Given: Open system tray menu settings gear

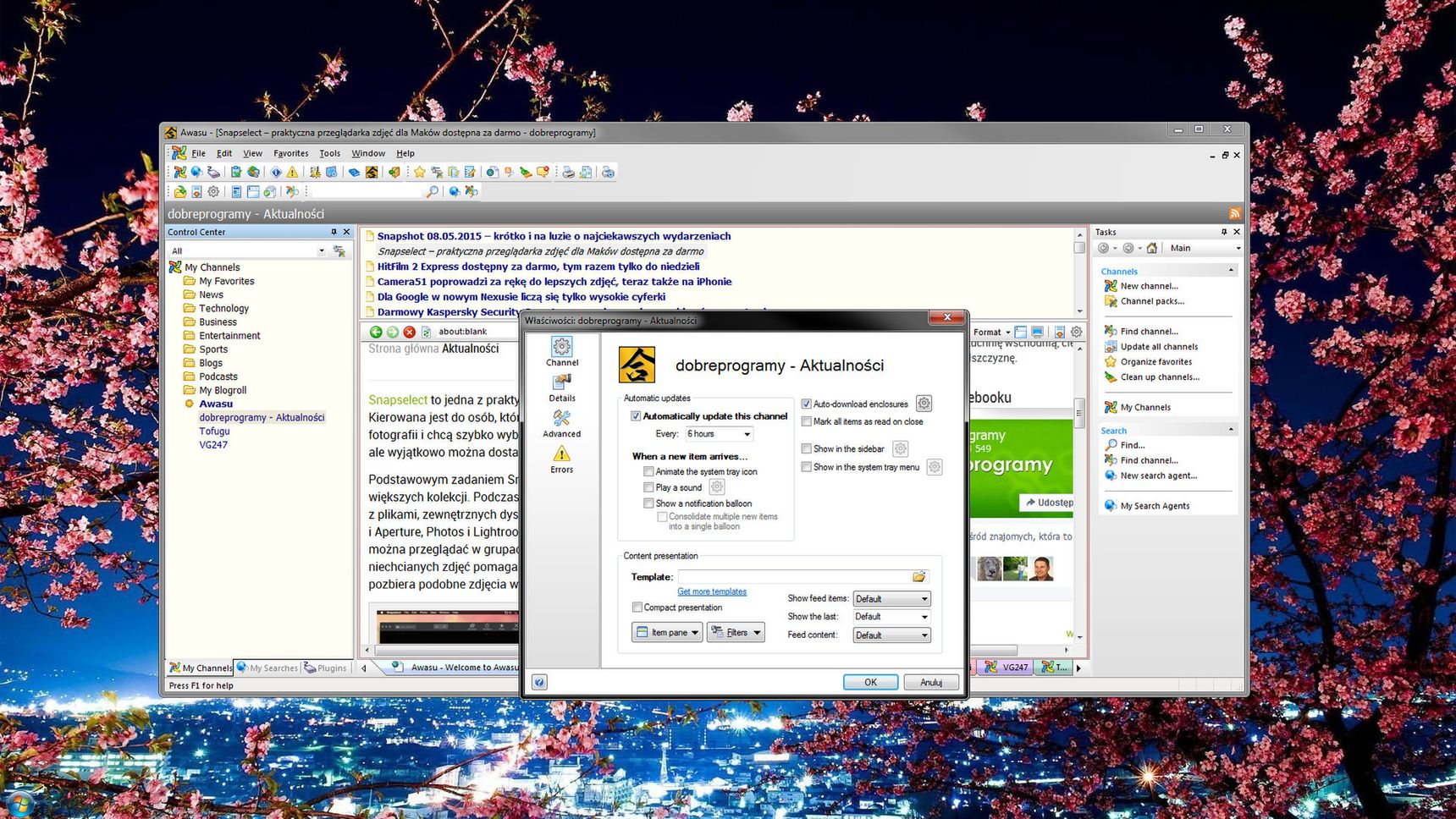Looking at the screenshot, I should point(934,466).
